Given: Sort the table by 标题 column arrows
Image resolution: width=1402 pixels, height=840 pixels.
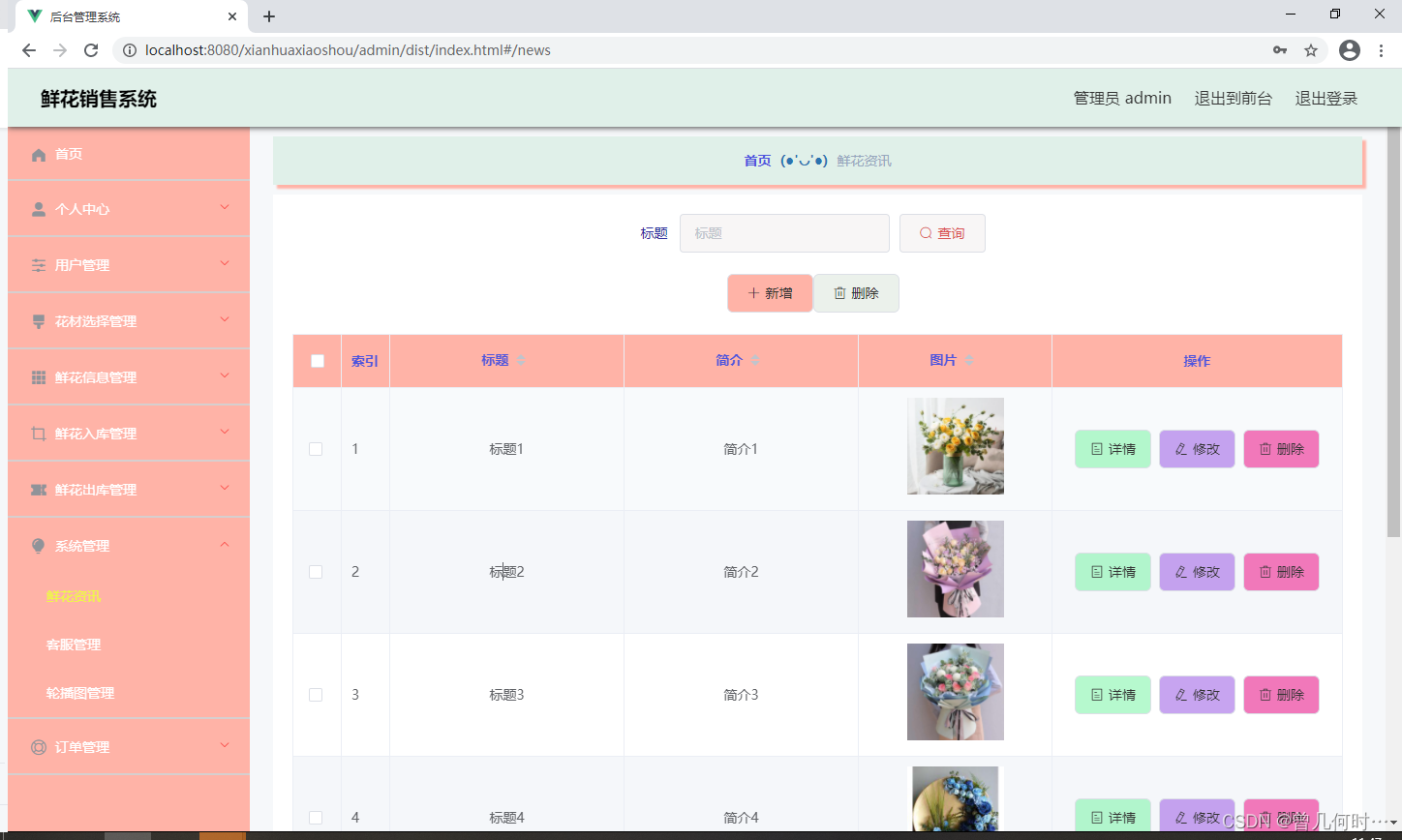Looking at the screenshot, I should 521,360.
